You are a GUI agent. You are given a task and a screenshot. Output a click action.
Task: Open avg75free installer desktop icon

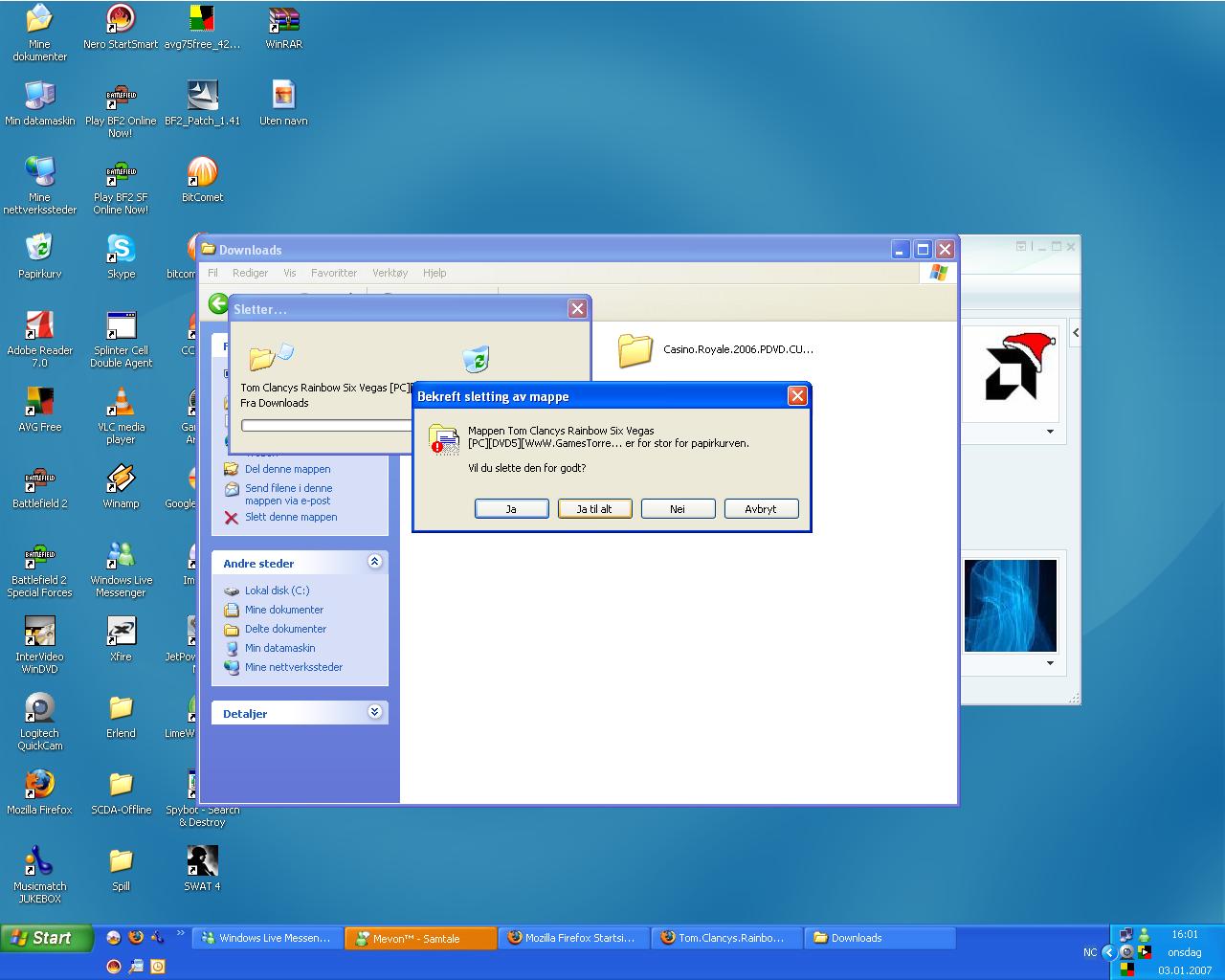coord(202,27)
